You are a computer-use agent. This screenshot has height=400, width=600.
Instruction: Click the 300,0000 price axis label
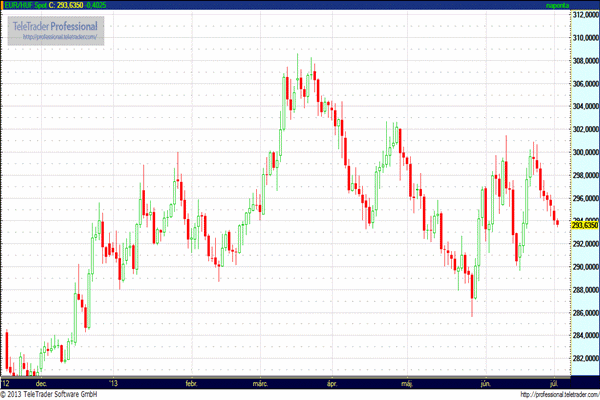[x=584, y=152]
